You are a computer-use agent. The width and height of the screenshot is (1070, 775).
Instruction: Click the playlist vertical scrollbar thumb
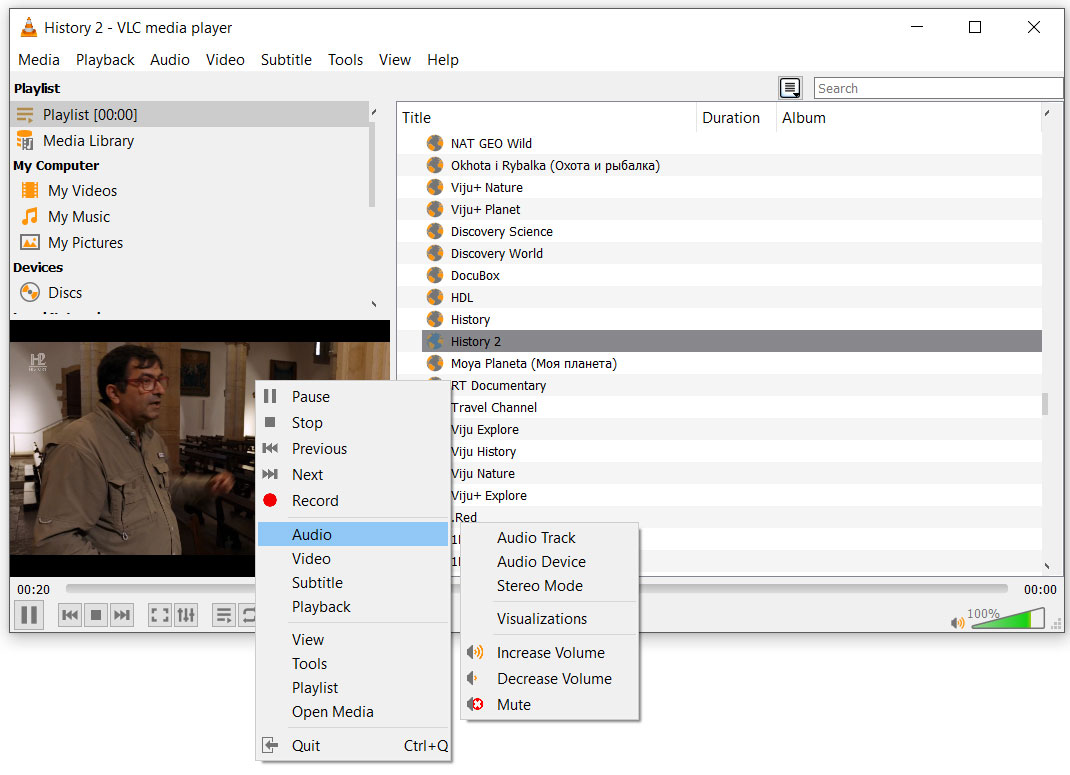(1045, 403)
